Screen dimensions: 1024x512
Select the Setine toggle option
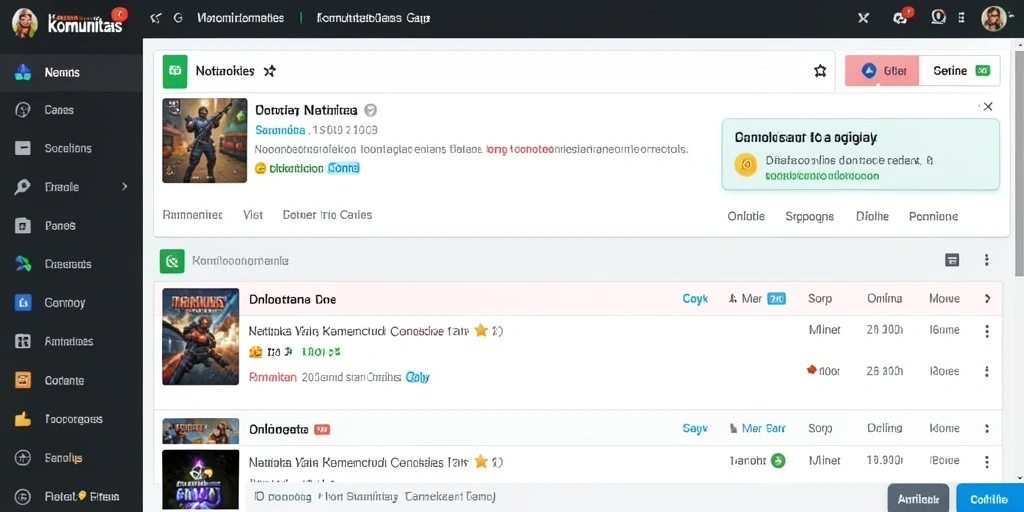point(959,71)
